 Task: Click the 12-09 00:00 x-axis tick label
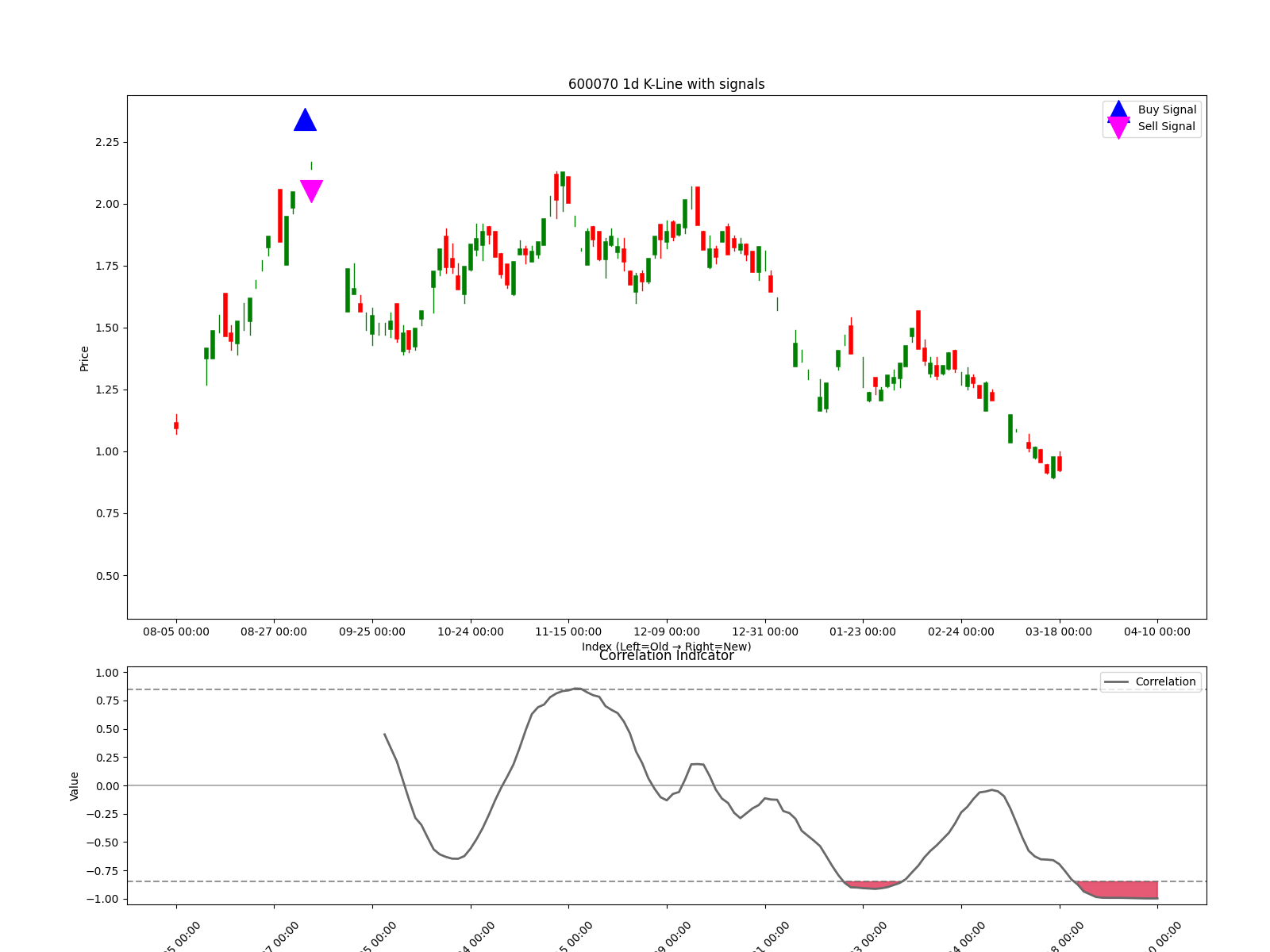click(667, 632)
